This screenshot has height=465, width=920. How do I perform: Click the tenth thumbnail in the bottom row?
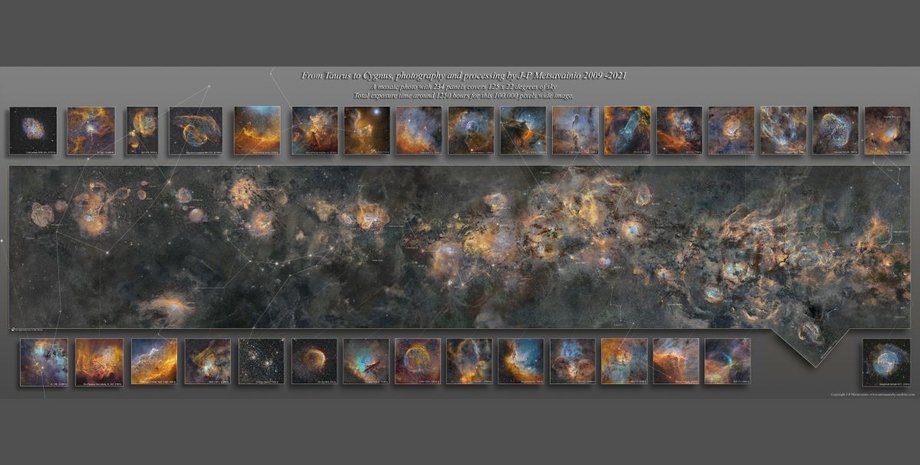[x=521, y=361]
